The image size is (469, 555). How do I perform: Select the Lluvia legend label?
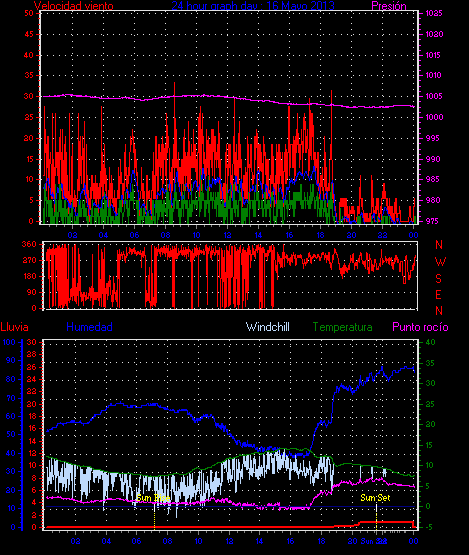point(14,327)
